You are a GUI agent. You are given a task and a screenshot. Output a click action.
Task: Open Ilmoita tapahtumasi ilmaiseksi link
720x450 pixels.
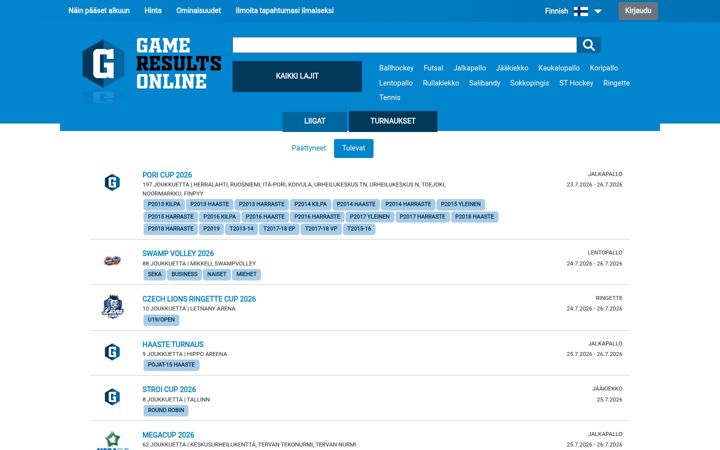(285, 11)
